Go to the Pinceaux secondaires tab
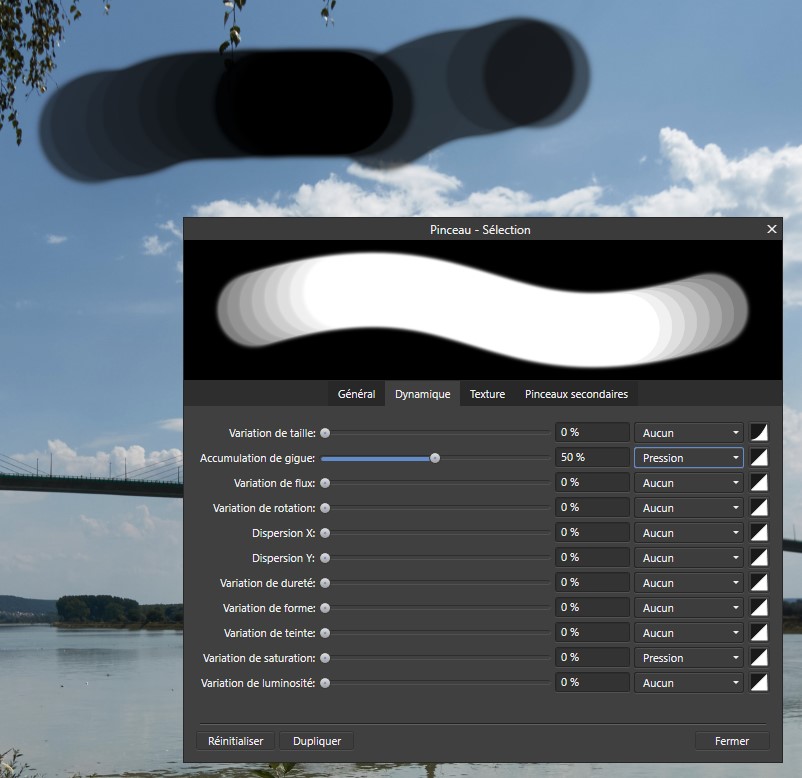This screenshot has height=778, width=802. [576, 394]
